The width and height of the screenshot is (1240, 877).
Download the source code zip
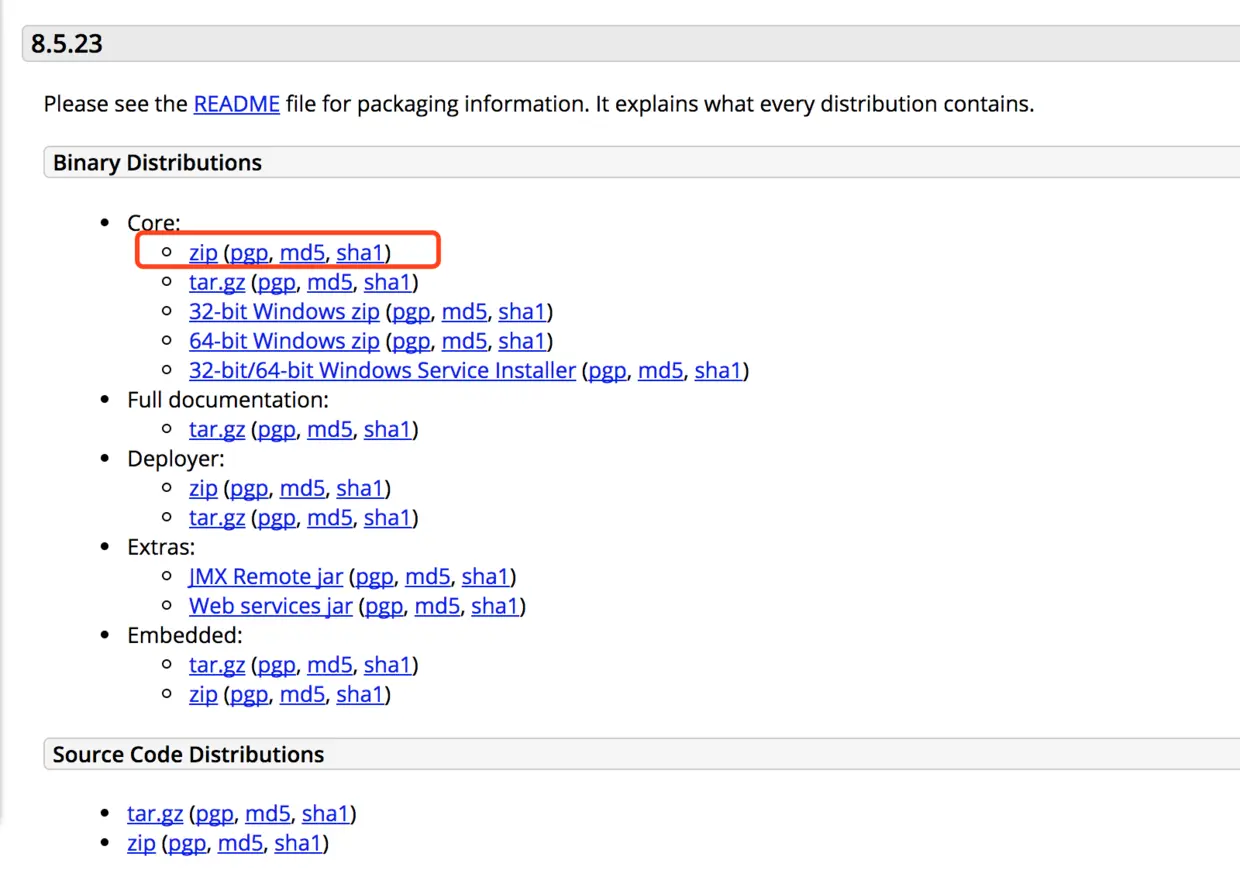[x=141, y=843]
